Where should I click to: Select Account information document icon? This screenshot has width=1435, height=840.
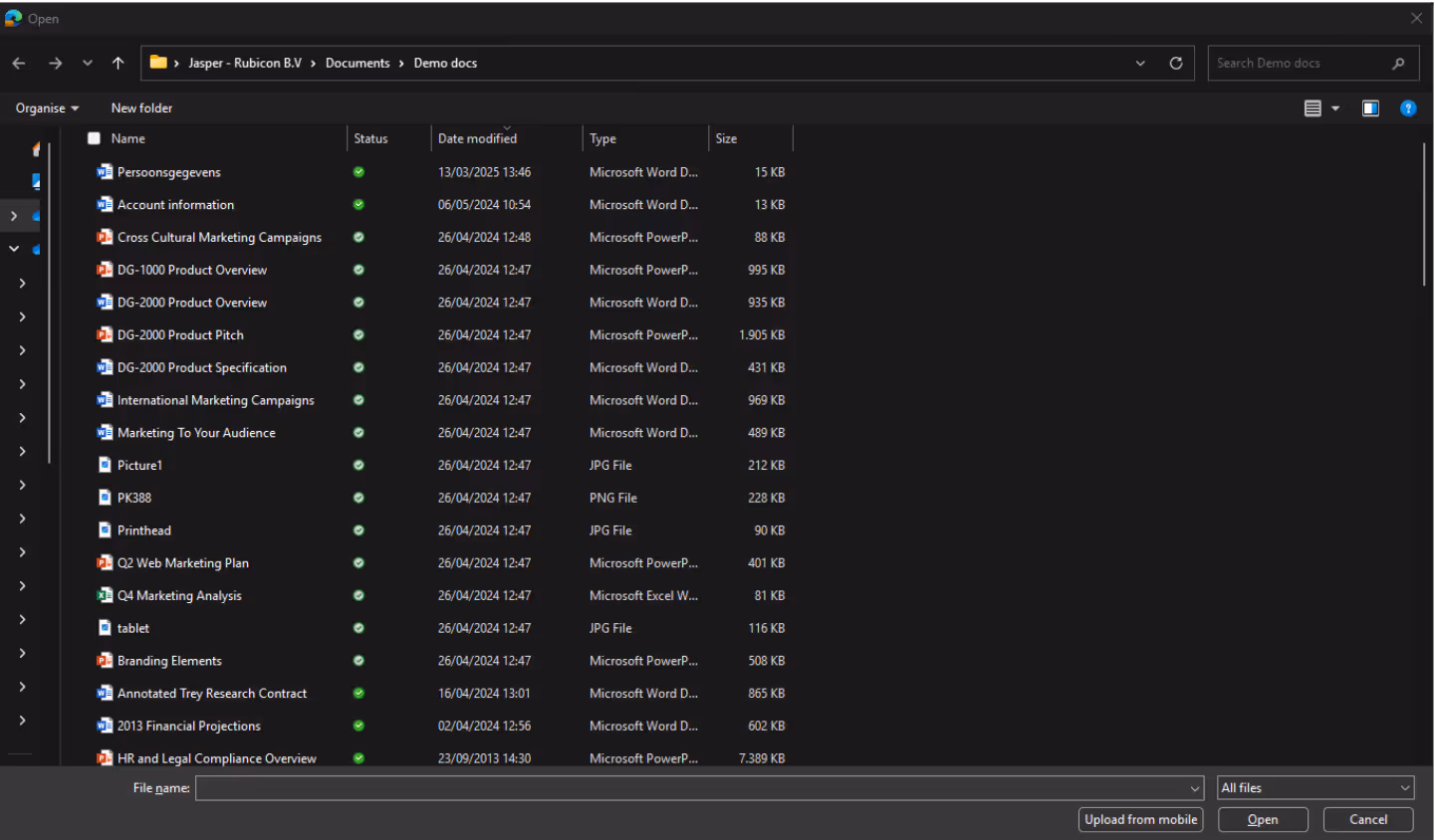point(105,205)
